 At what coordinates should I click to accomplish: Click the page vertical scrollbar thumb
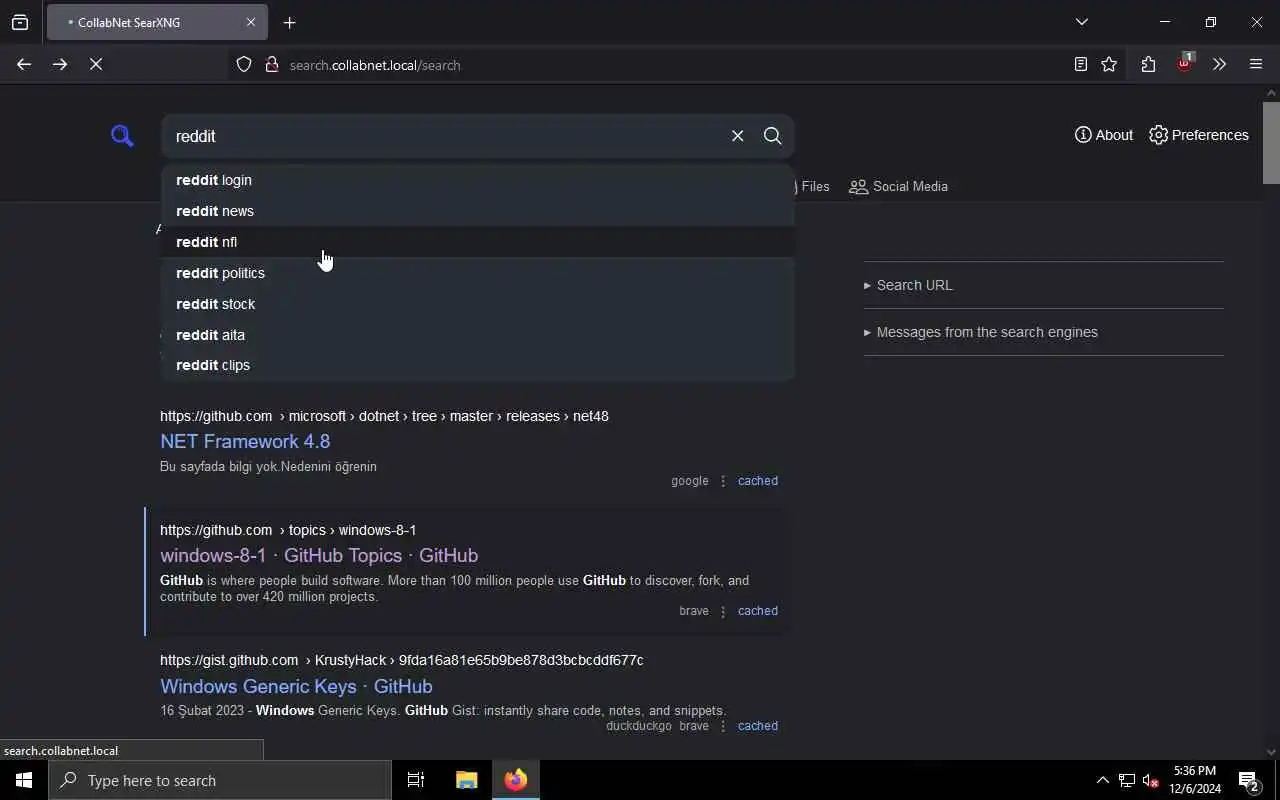coord(1271,142)
